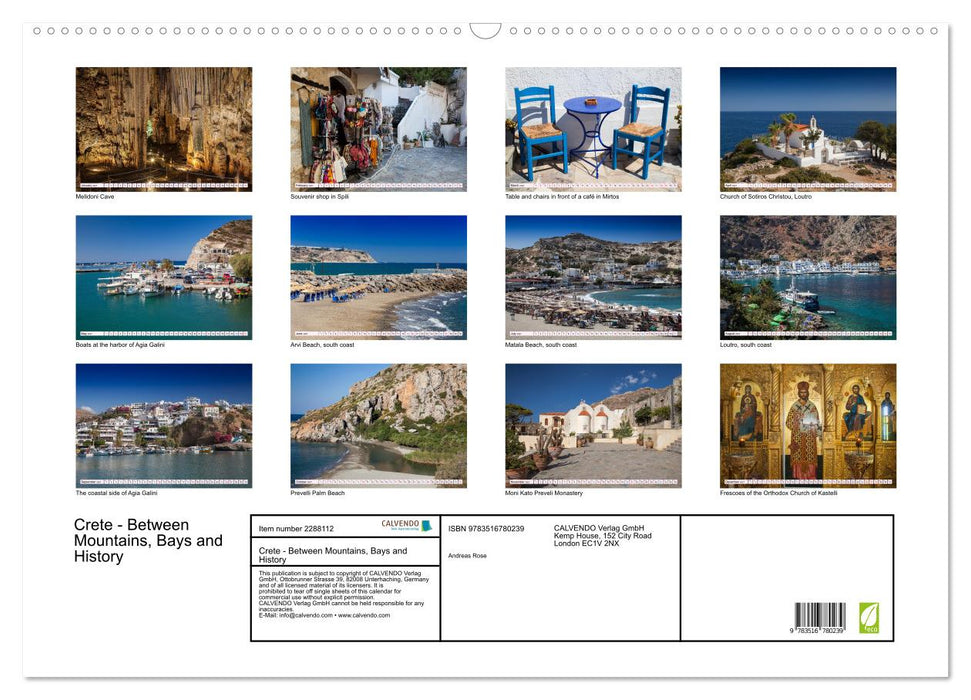Click caption 'Matala Beach, south coast'
Viewport: 971px width, 700px height.
541,344
